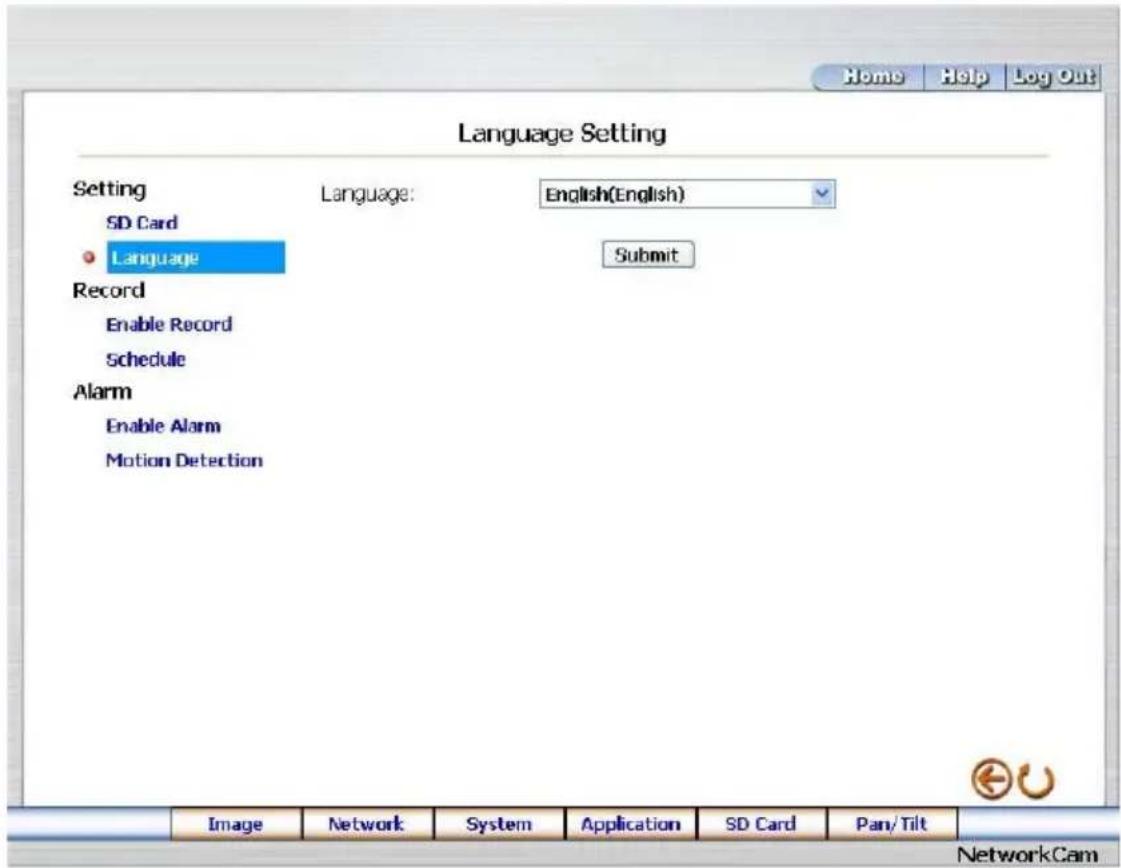This screenshot has height=868, width=1121.
Task: Click the NetworkCam label
Action: point(1027,854)
